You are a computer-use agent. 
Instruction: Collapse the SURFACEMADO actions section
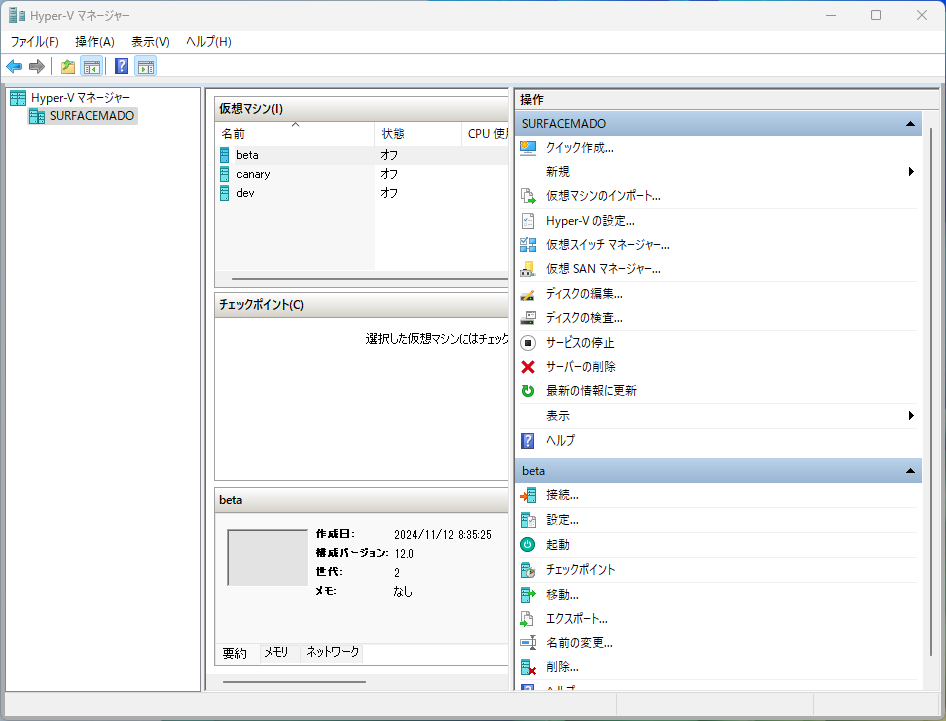click(x=910, y=124)
